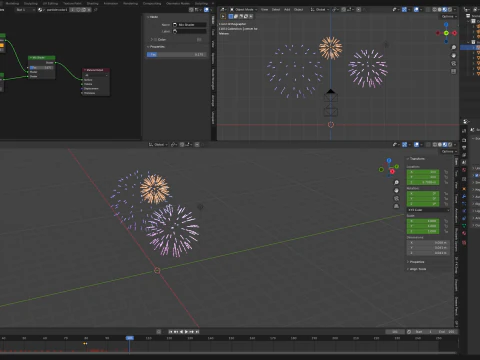The image size is (480, 360).
Task: Adjust the Fac slider in Node properties
Action: coord(177,54)
